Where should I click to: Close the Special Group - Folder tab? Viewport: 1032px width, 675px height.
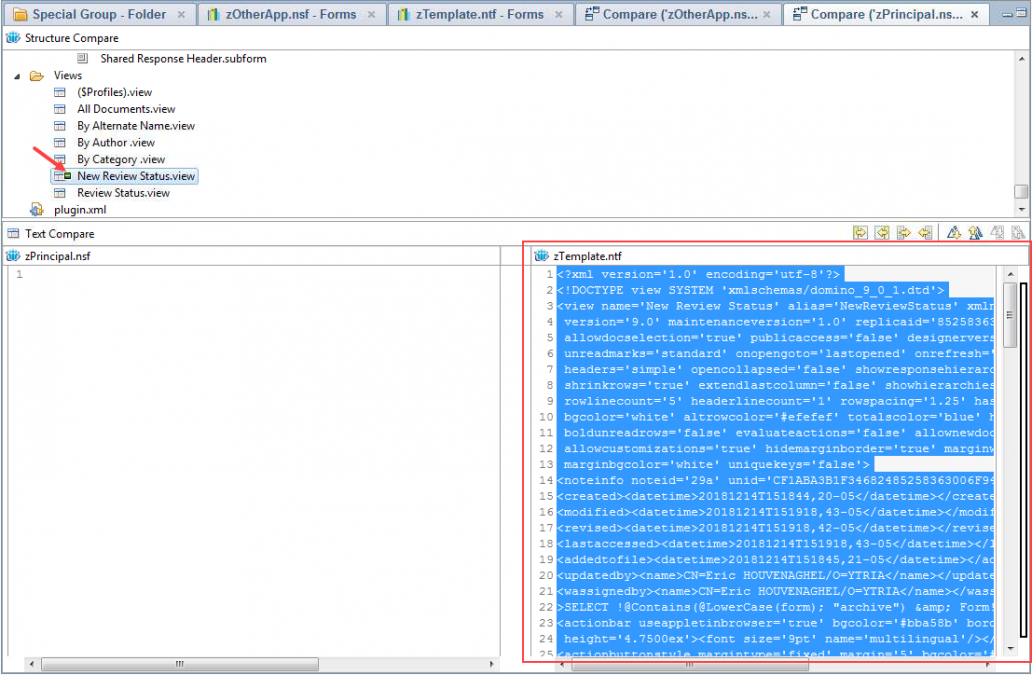click(181, 14)
